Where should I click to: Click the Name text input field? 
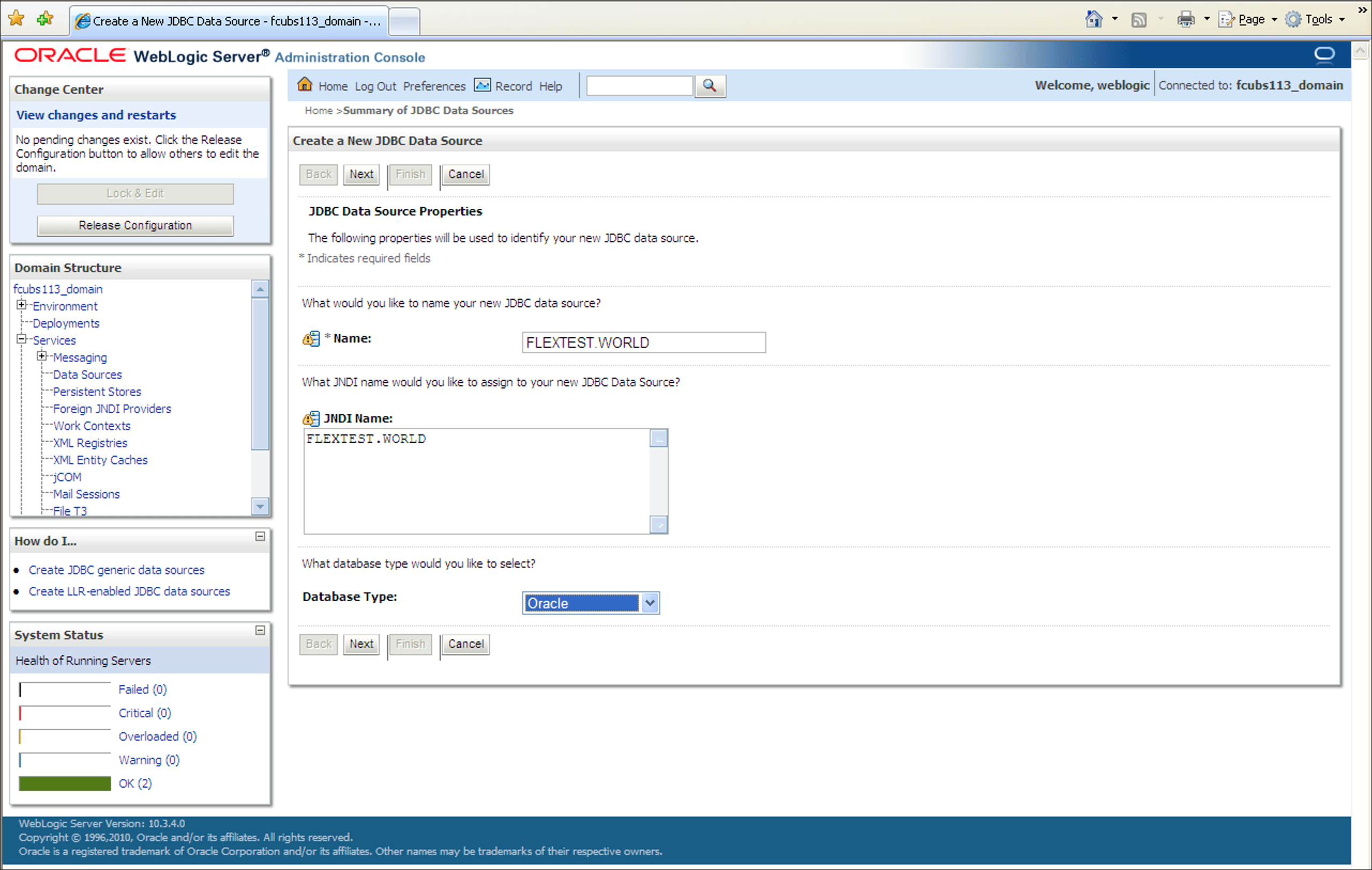click(x=643, y=343)
